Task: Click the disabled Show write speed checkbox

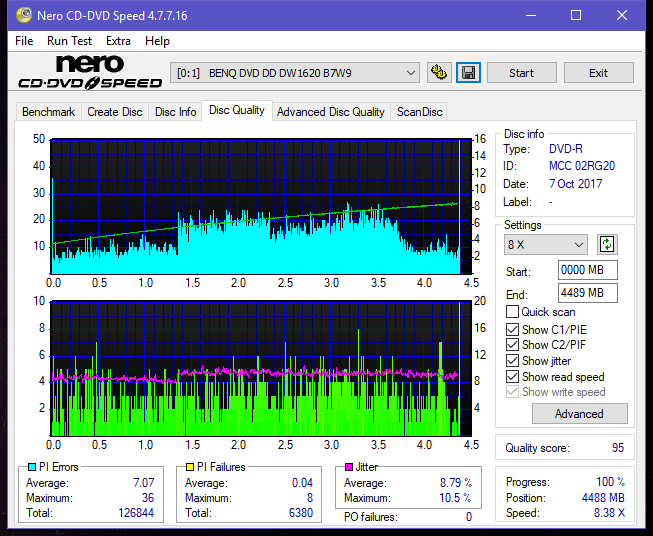Action: tap(512, 392)
